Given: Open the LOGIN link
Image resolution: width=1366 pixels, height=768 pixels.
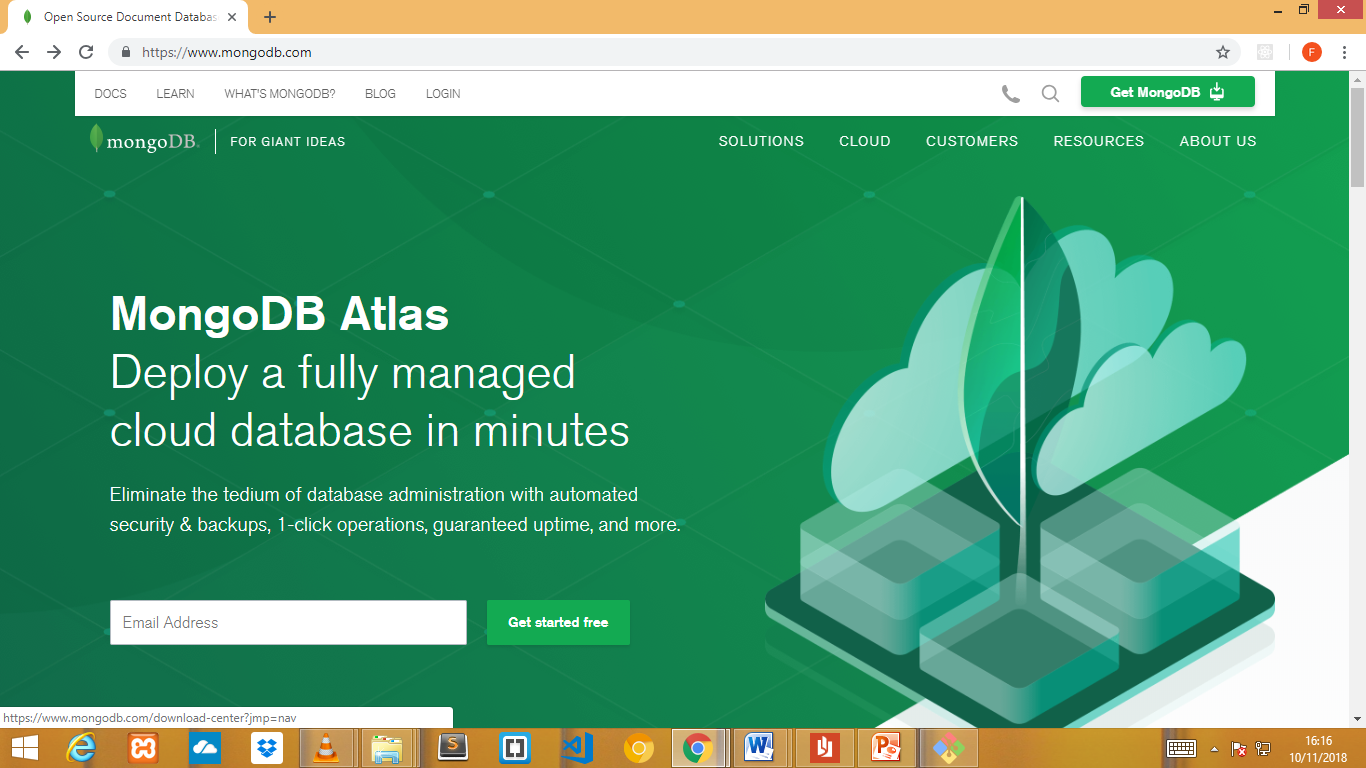Looking at the screenshot, I should coord(442,93).
